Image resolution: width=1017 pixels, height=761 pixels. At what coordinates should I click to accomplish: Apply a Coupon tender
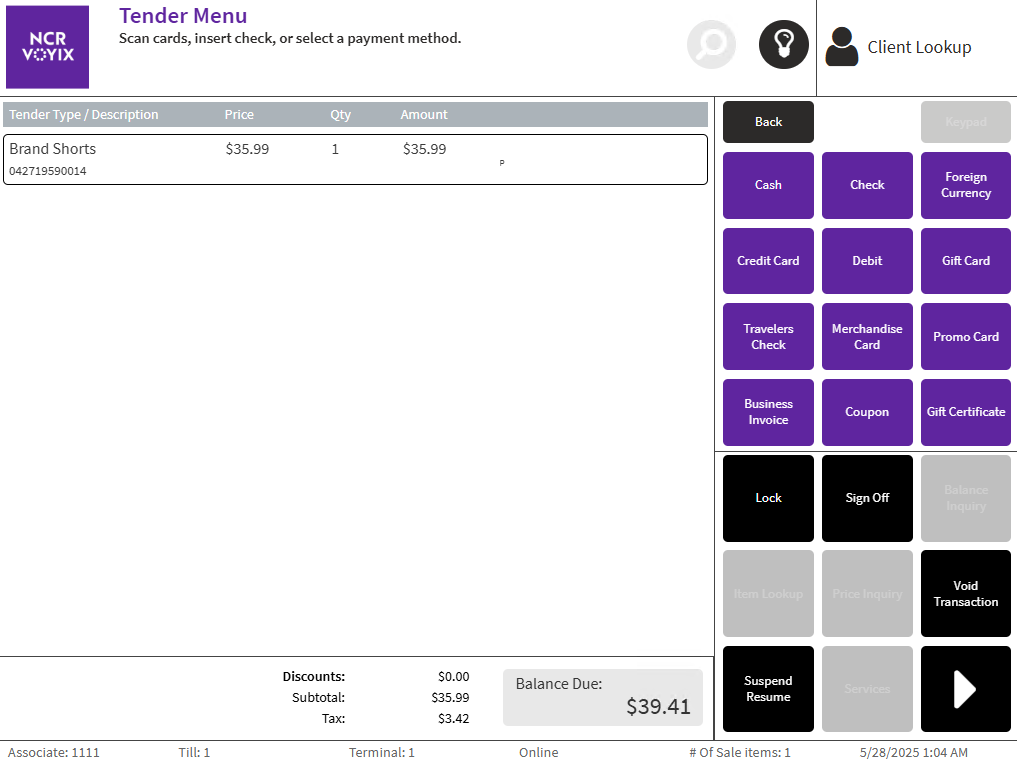867,412
